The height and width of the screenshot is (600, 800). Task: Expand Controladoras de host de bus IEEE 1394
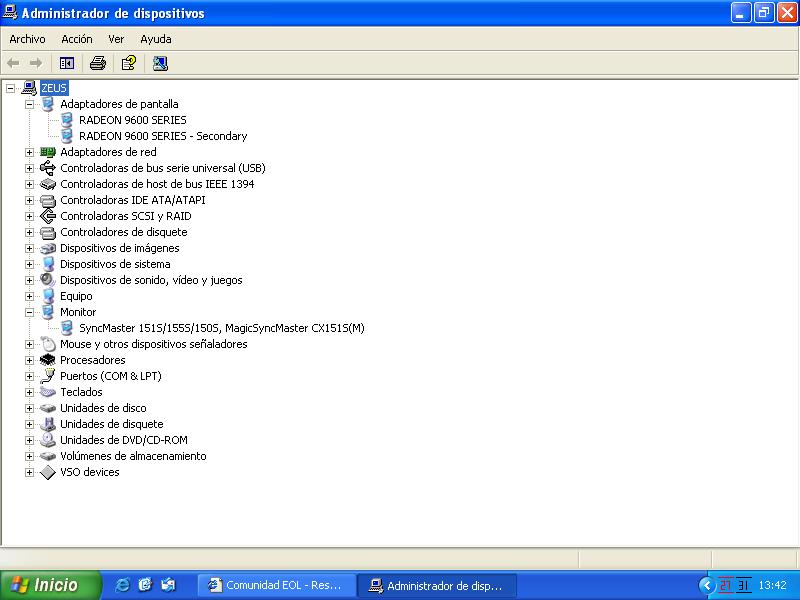click(x=30, y=185)
